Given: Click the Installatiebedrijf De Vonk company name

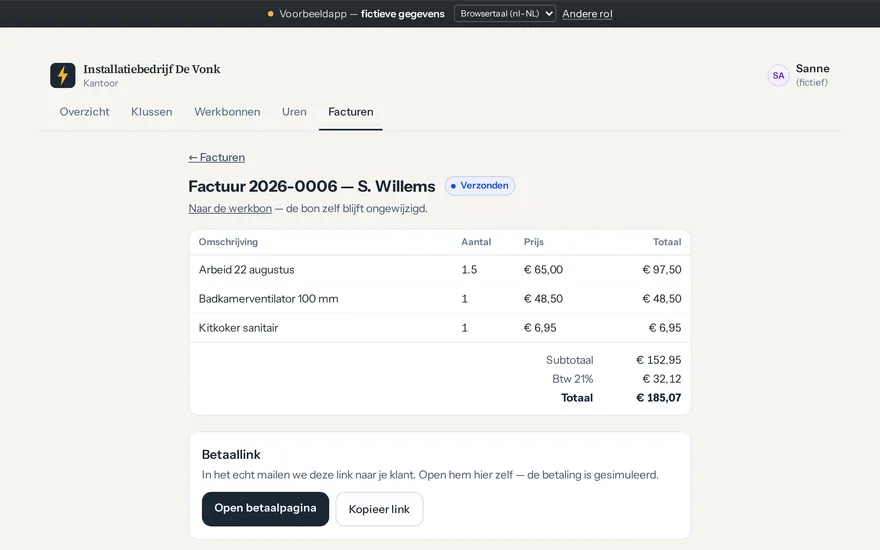Looking at the screenshot, I should pos(152,69).
